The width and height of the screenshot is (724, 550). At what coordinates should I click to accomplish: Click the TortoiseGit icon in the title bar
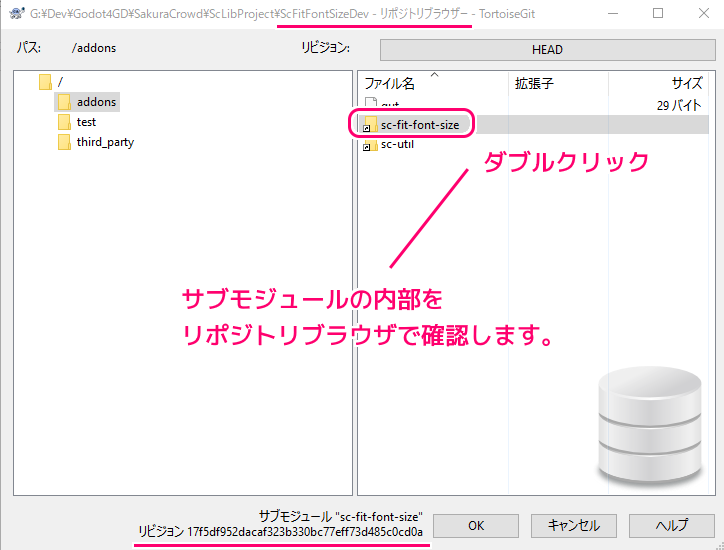(x=15, y=14)
